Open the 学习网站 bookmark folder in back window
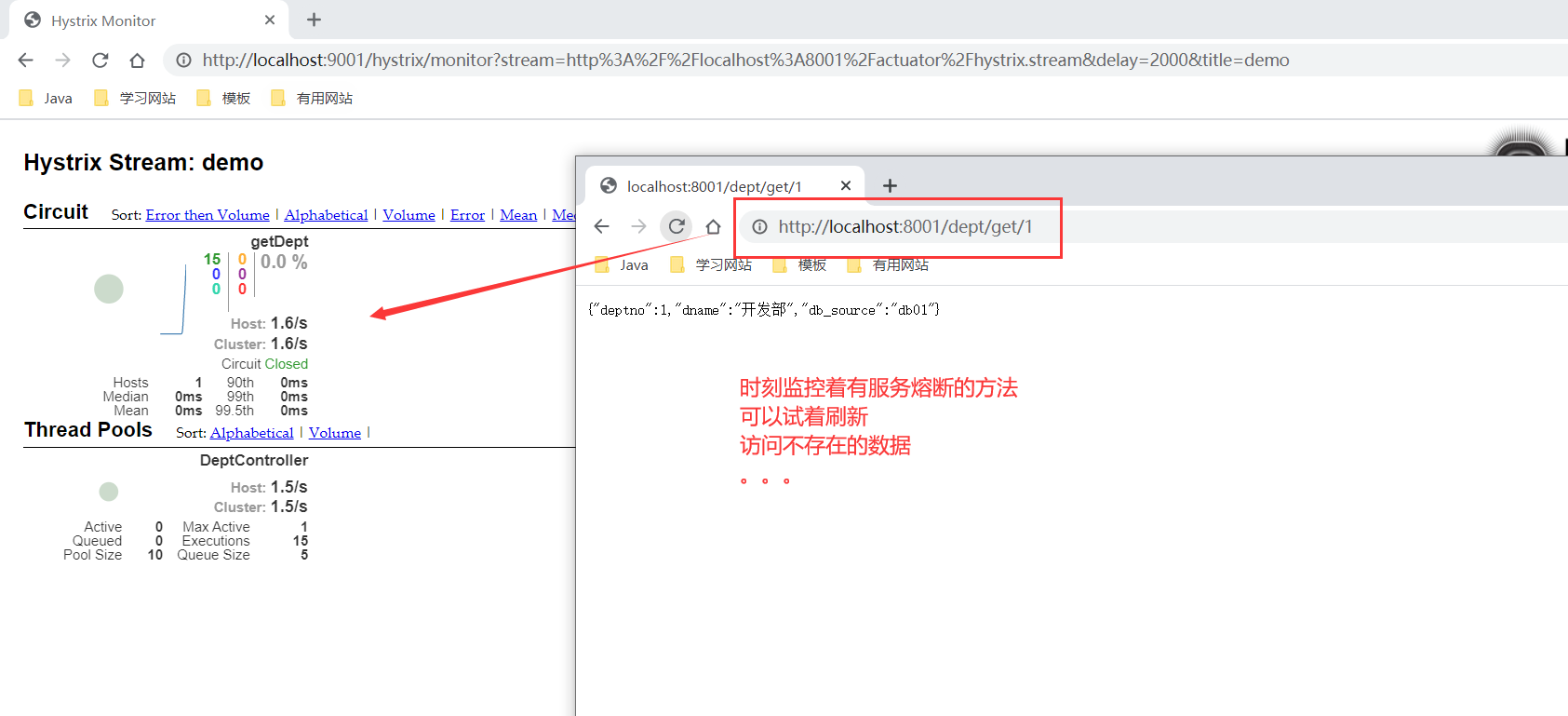This screenshot has height=716, width=1568. 135,98
